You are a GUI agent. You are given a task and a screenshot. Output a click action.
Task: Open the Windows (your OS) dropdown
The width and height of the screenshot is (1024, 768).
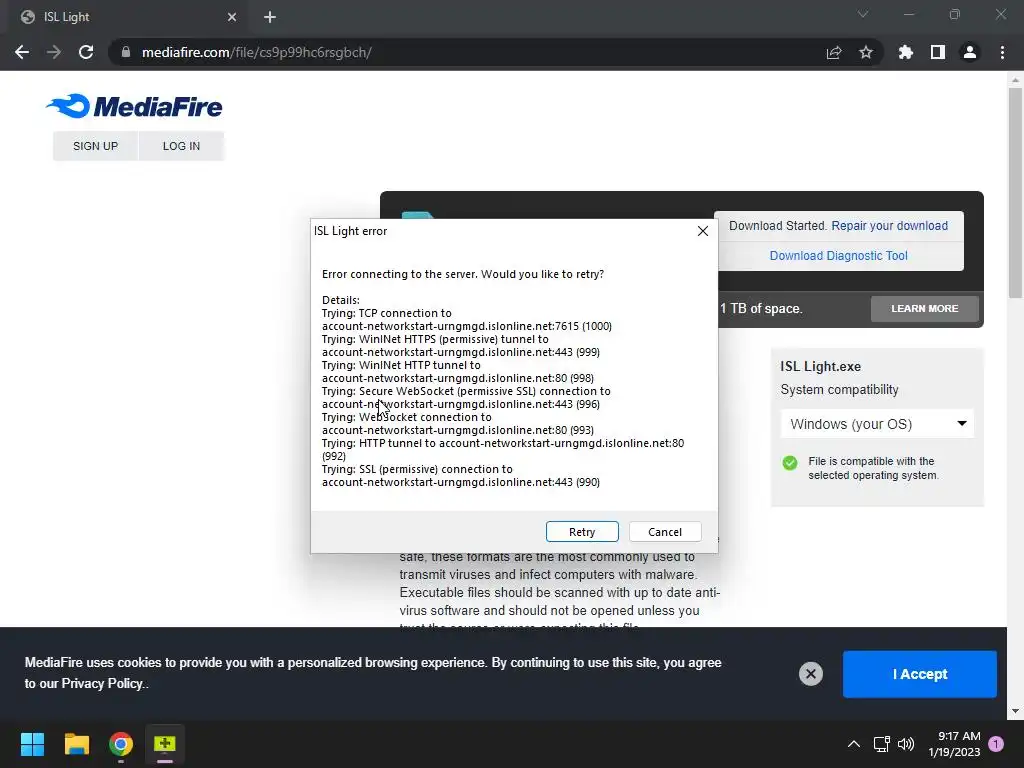[877, 424]
